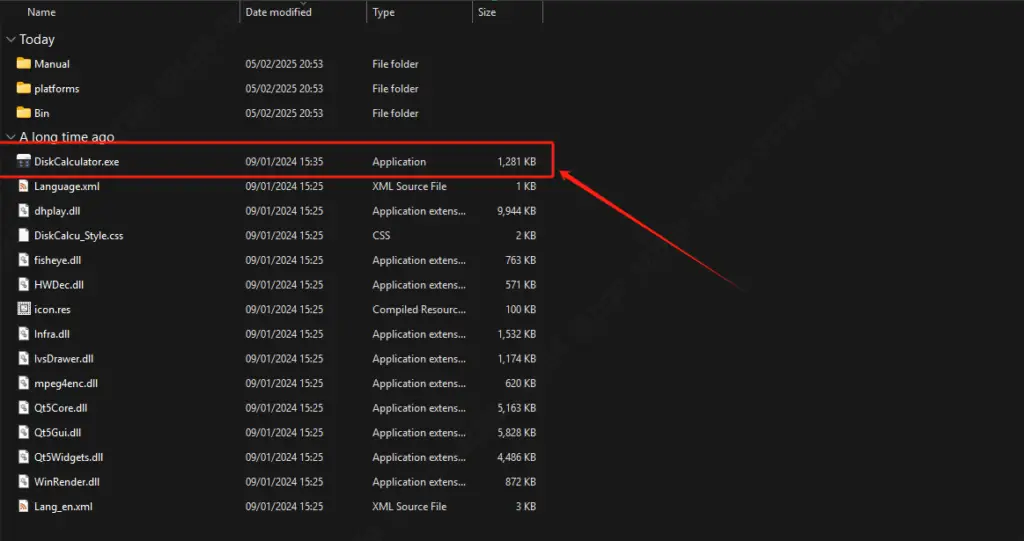1024x541 pixels.
Task: Click the Manual folder icon
Action: (24, 63)
